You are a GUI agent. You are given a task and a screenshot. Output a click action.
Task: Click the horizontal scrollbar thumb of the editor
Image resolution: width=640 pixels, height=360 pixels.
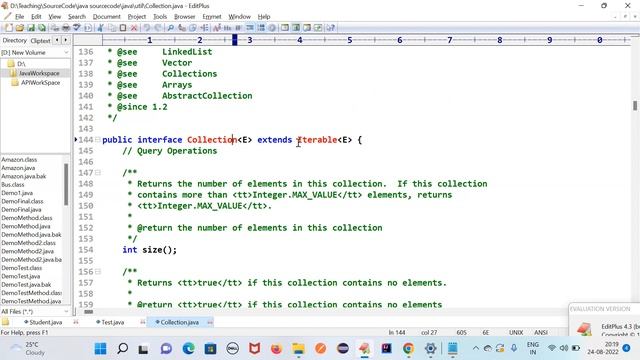click(88, 312)
